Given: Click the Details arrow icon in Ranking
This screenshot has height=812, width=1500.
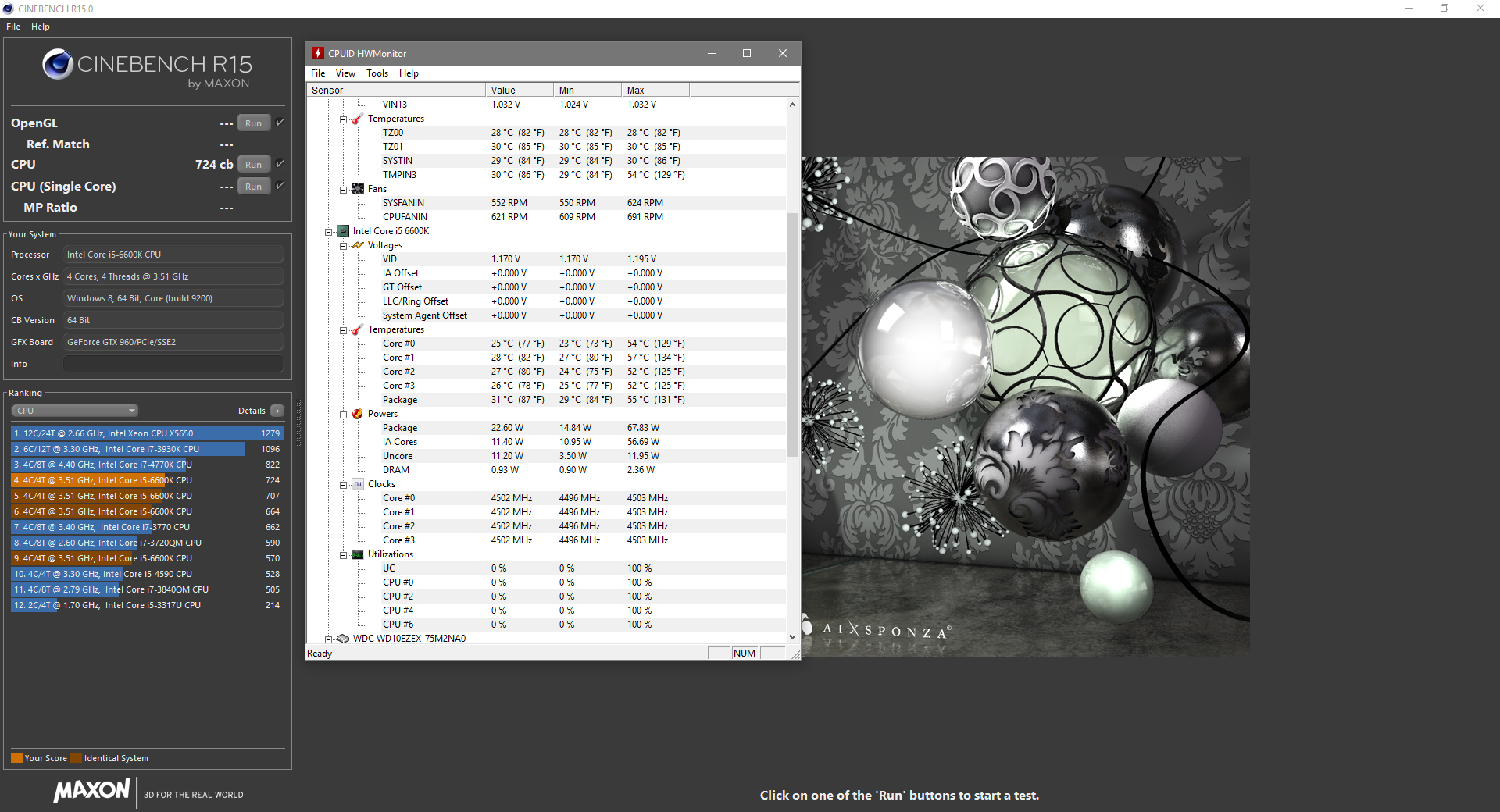Looking at the screenshot, I should (x=277, y=411).
